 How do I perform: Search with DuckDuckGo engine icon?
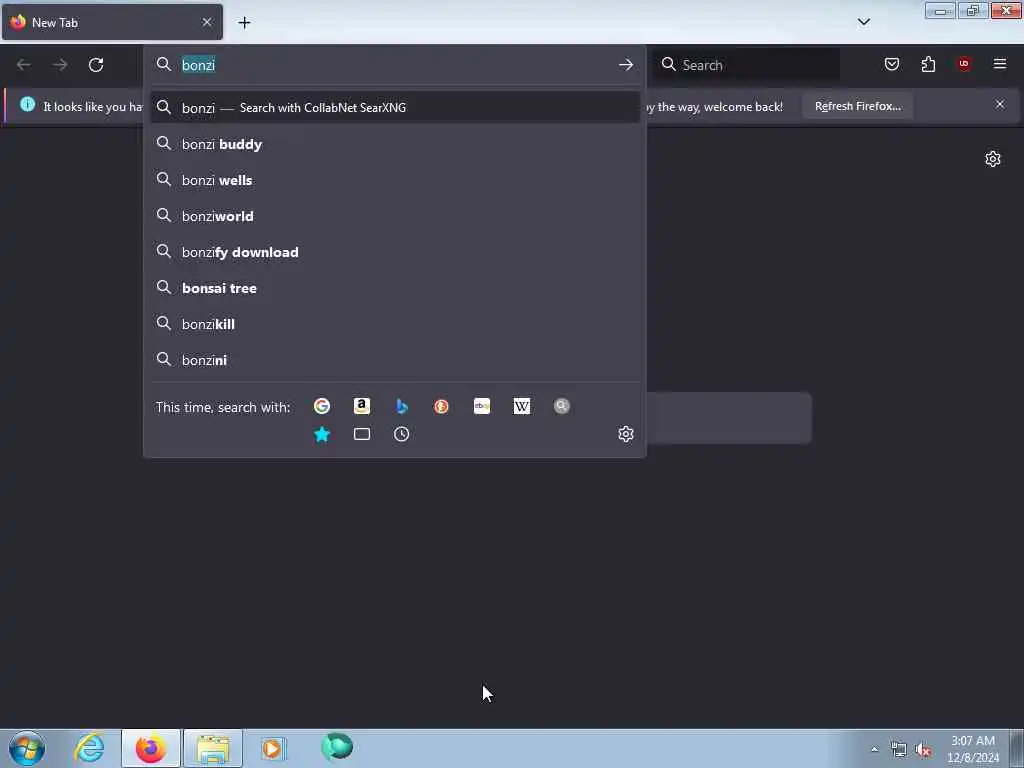pos(441,406)
